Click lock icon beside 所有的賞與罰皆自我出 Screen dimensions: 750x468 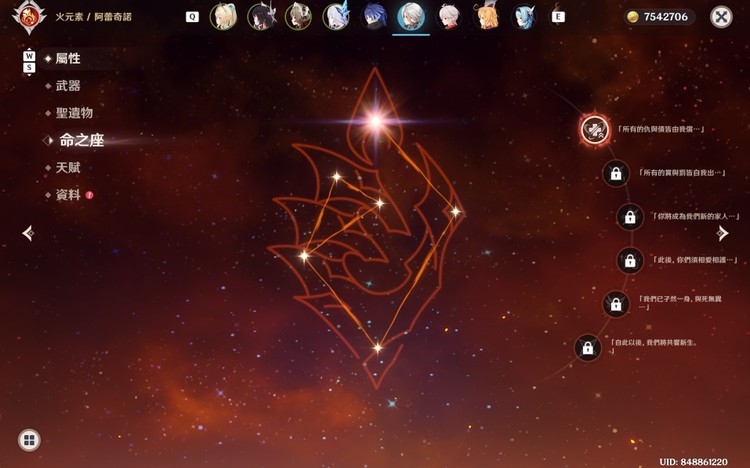point(616,173)
